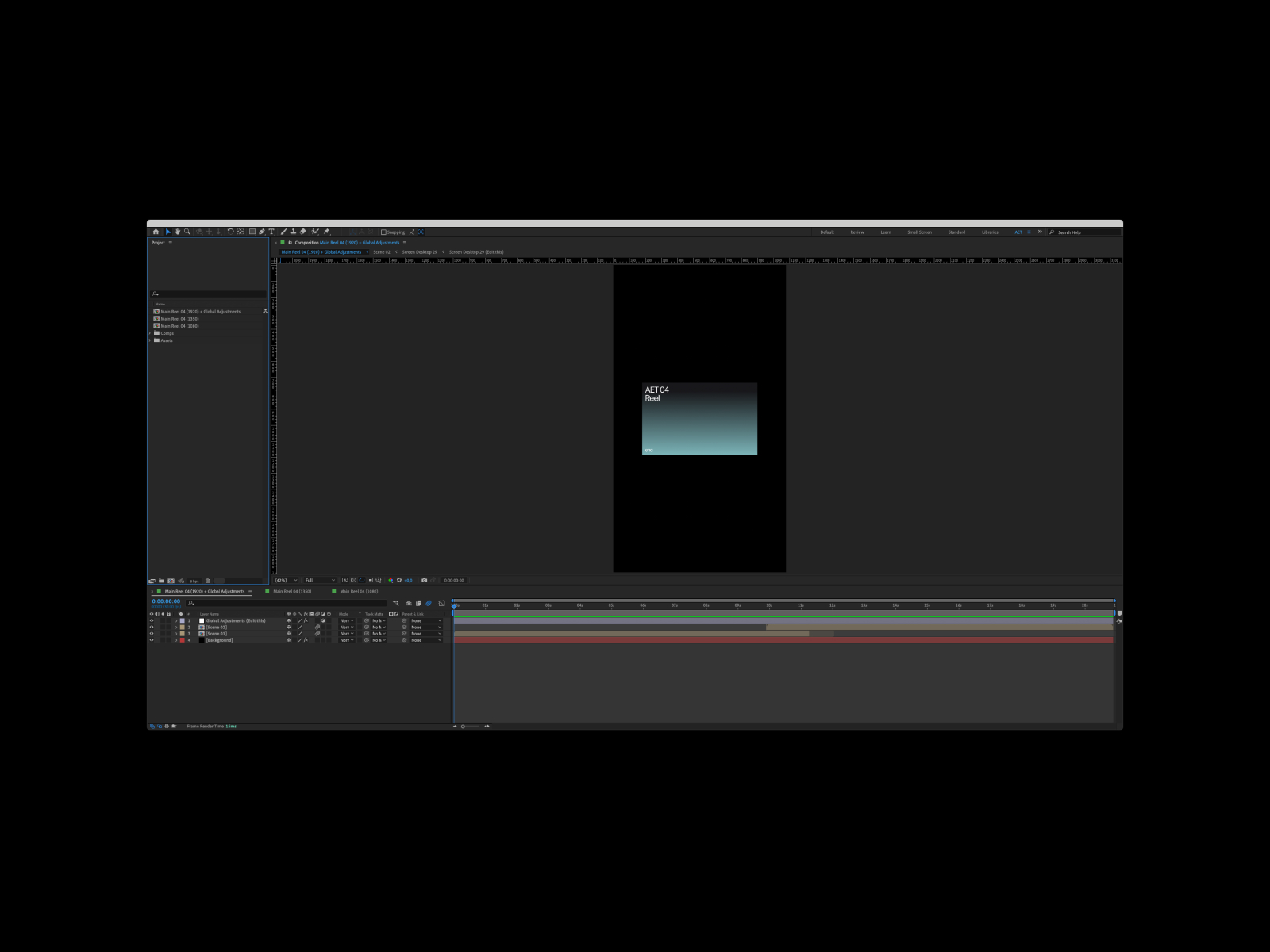This screenshot has height=952, width=1270.
Task: Select the Default workspace
Action: coord(827,232)
